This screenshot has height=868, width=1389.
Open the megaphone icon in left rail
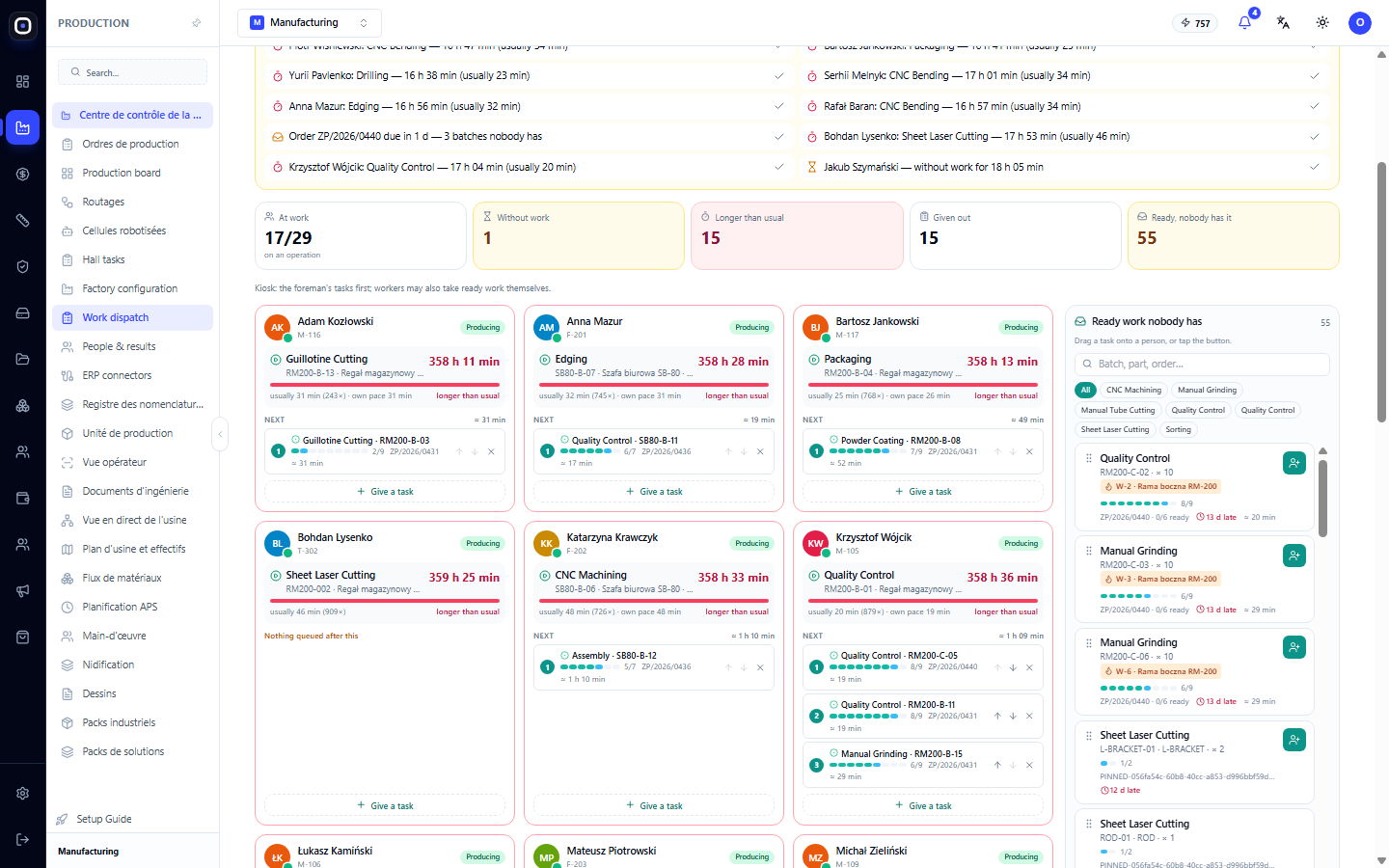point(23,591)
